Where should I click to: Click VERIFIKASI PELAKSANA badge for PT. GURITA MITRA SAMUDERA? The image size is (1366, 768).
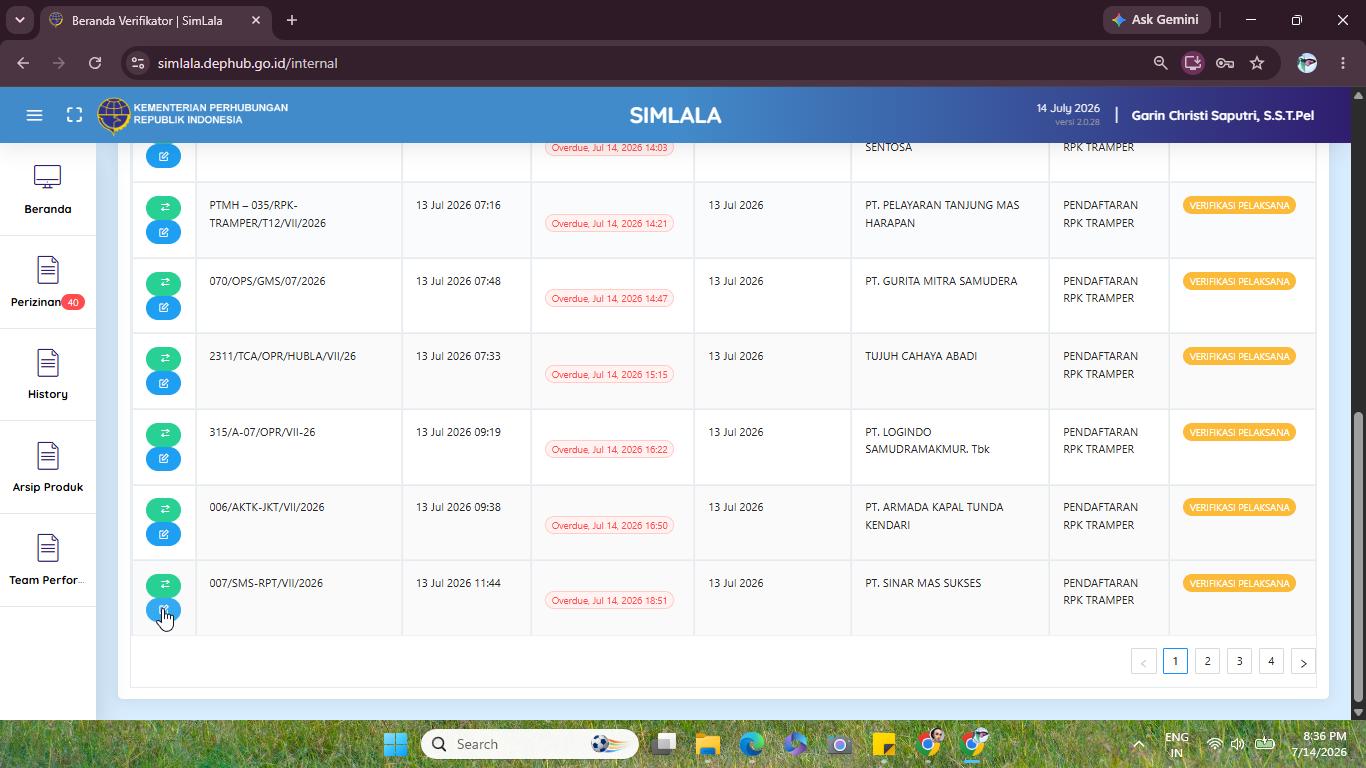coord(1239,281)
